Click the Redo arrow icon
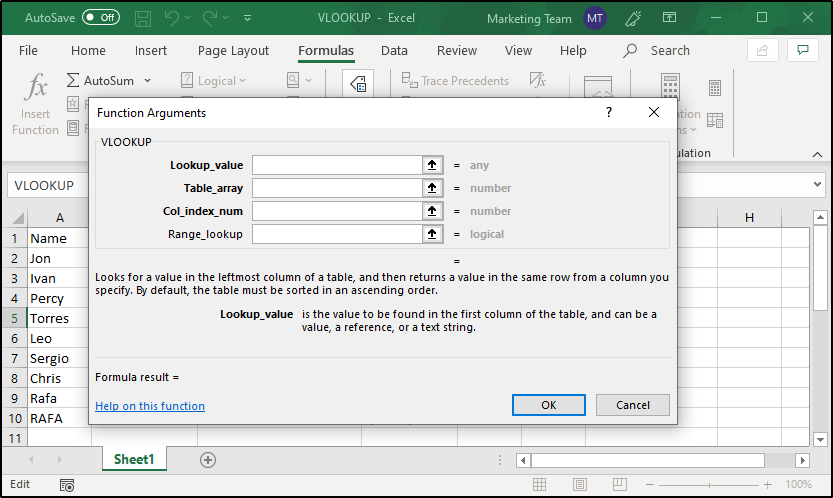The image size is (833, 498). coord(209,18)
